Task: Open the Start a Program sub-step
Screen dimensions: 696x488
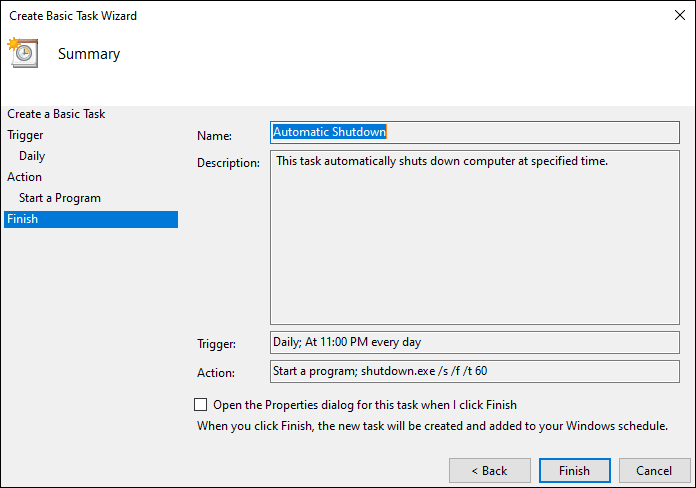Action: tap(60, 198)
